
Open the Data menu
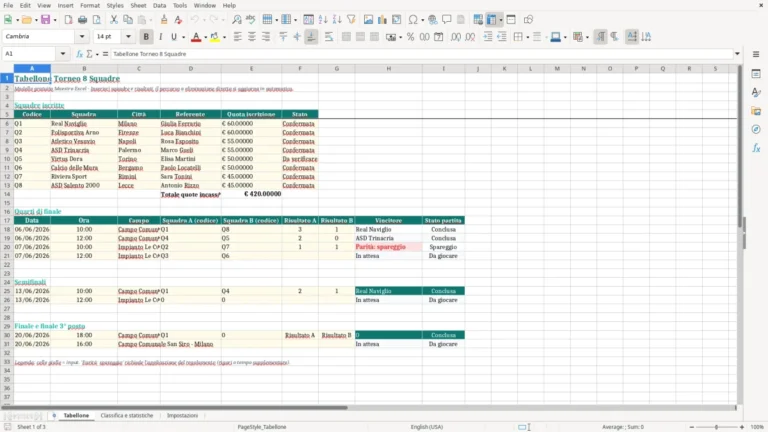pos(159,5)
